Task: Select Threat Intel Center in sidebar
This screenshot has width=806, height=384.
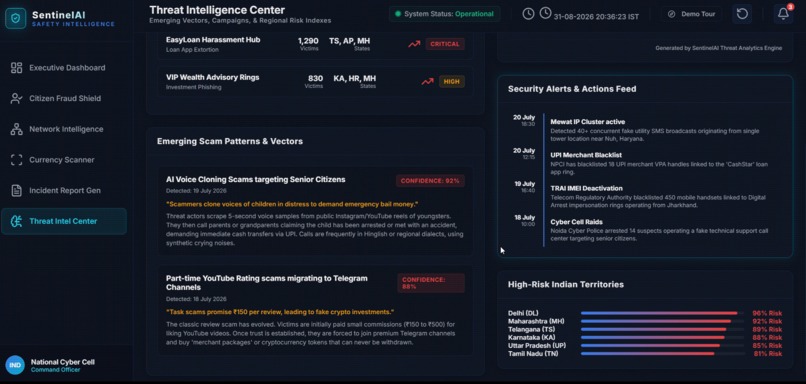Action: [x=64, y=221]
